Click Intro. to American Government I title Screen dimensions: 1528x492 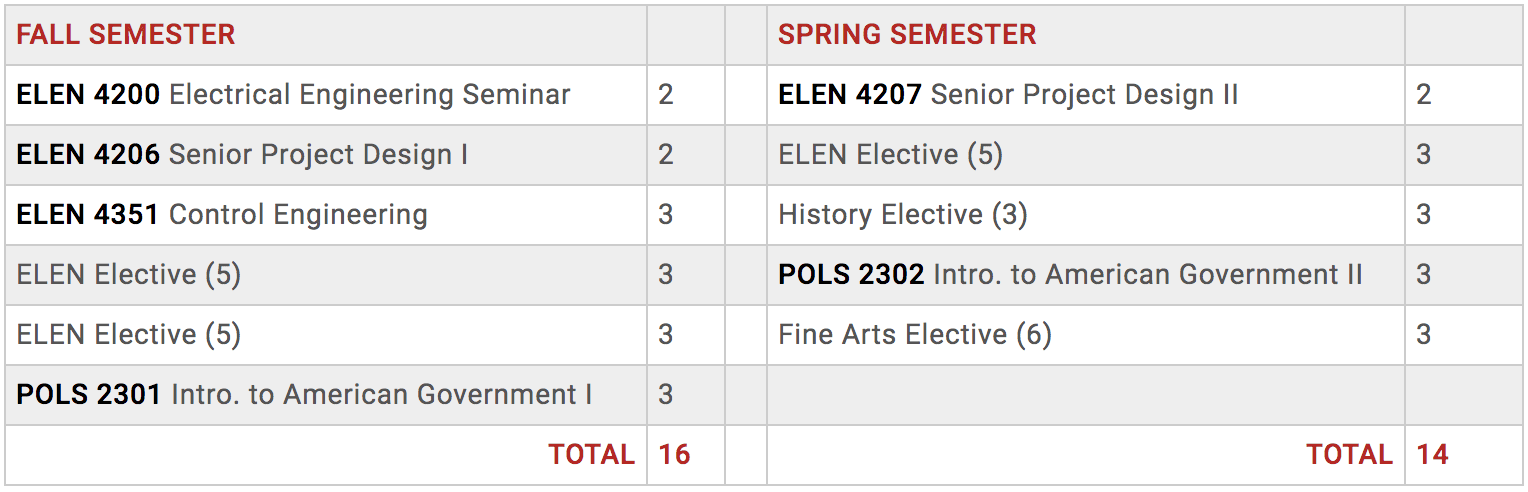click(x=381, y=395)
